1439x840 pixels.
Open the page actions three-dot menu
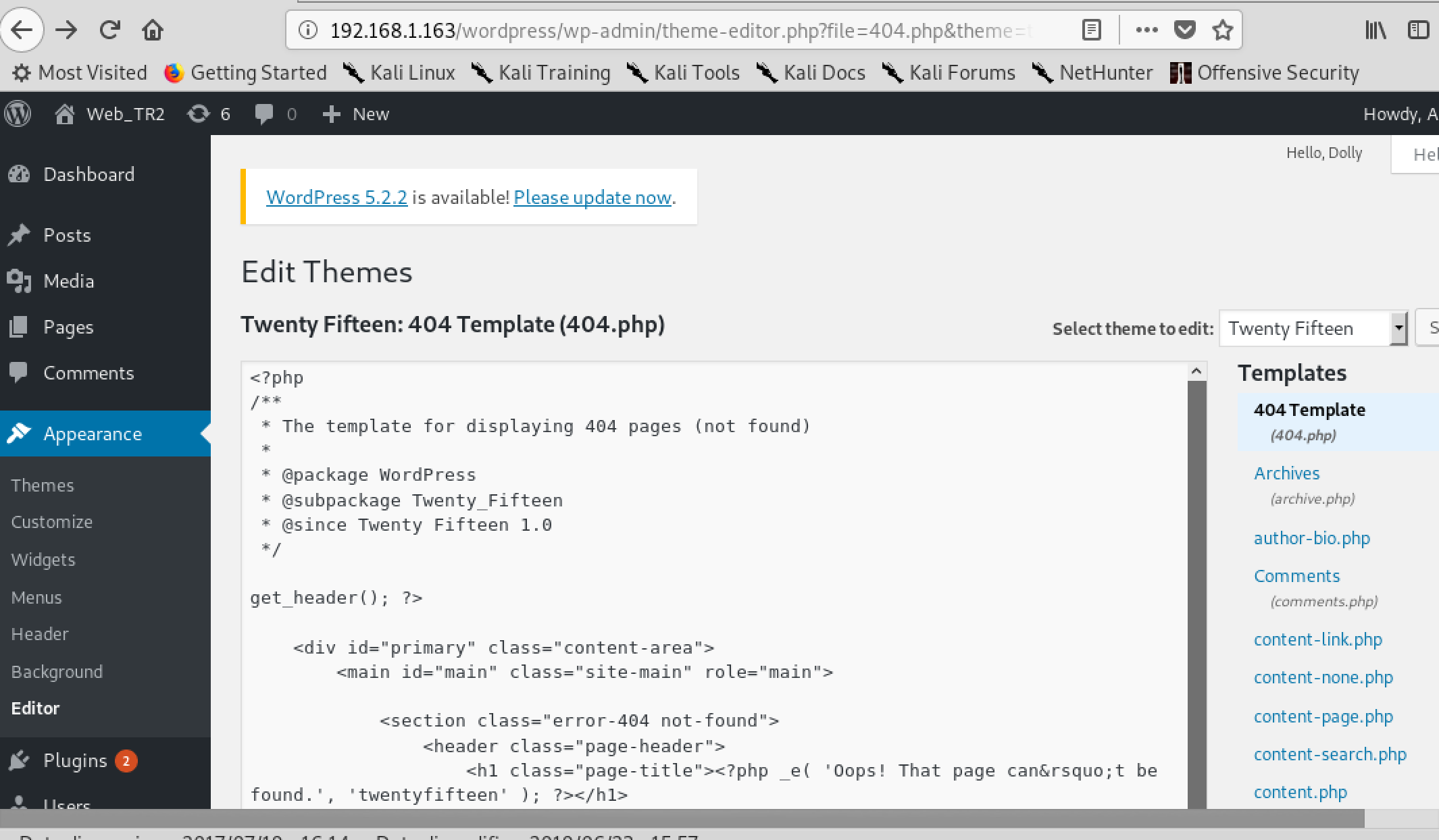coord(1146,30)
